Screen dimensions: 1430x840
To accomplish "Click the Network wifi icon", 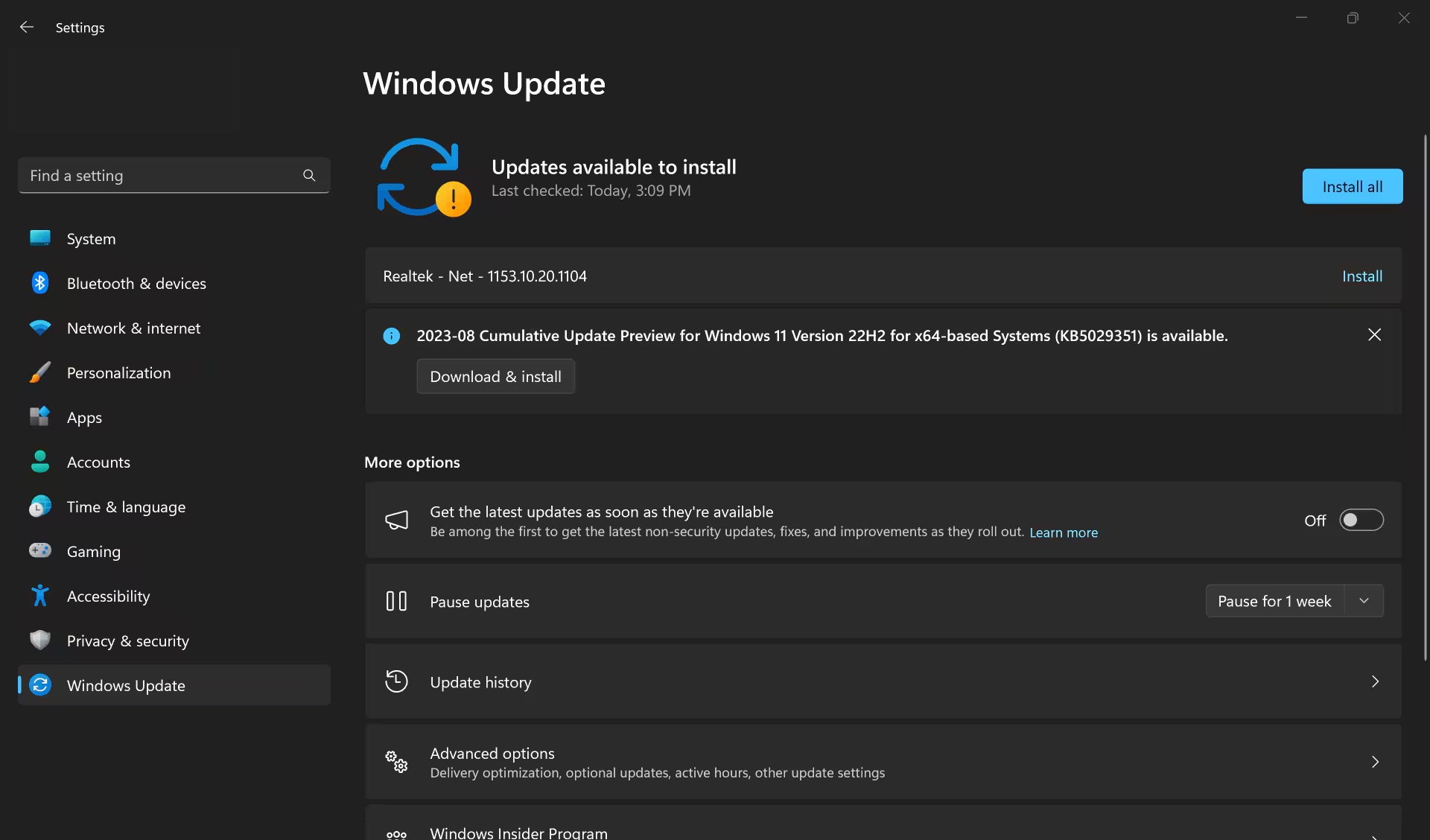I will (x=40, y=328).
